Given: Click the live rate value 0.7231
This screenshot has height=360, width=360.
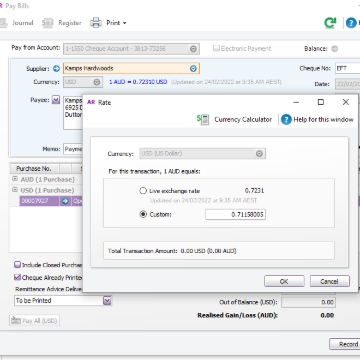Looking at the screenshot, I should [254, 191].
